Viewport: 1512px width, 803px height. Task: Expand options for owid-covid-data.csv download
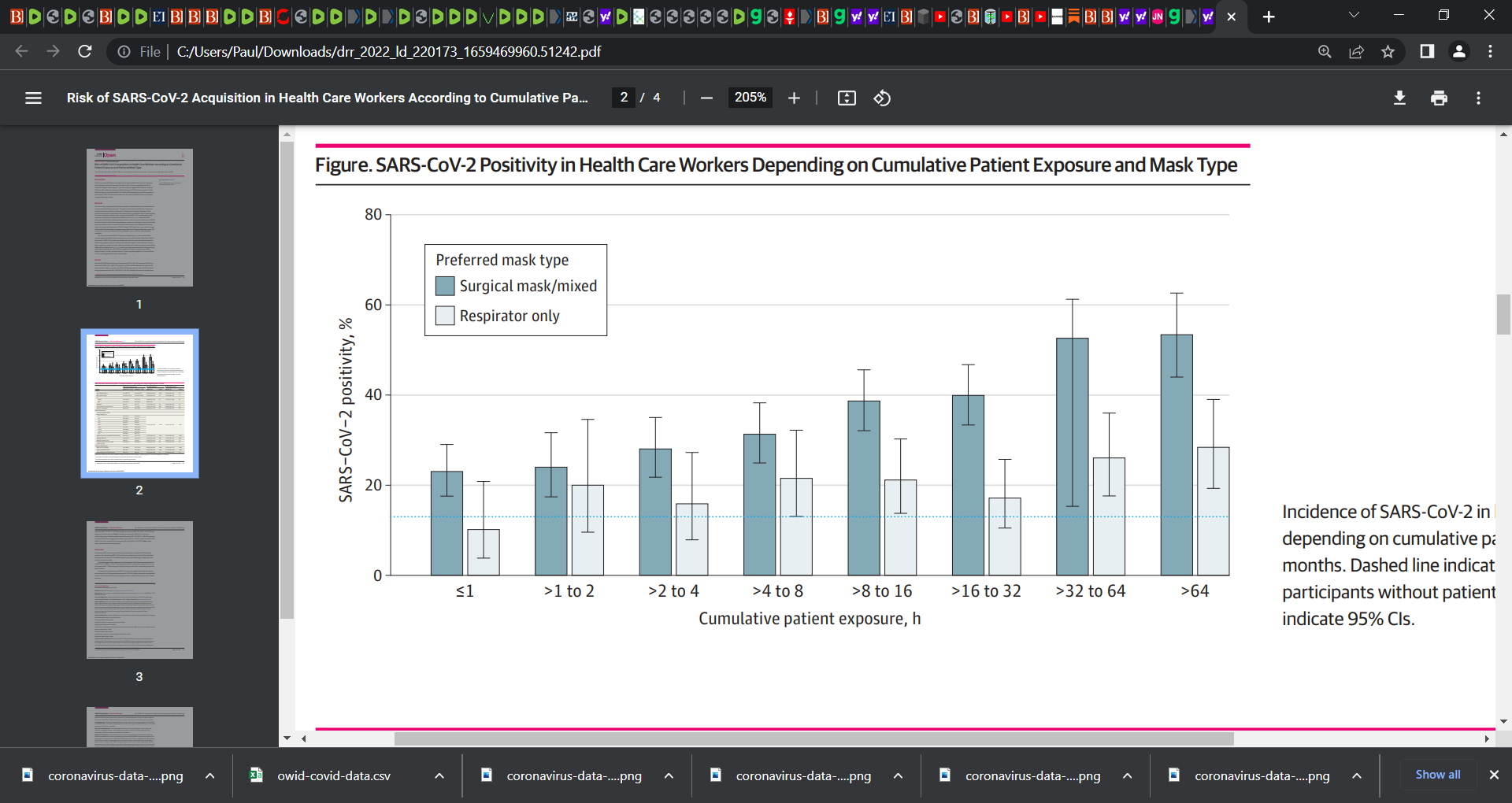click(439, 775)
